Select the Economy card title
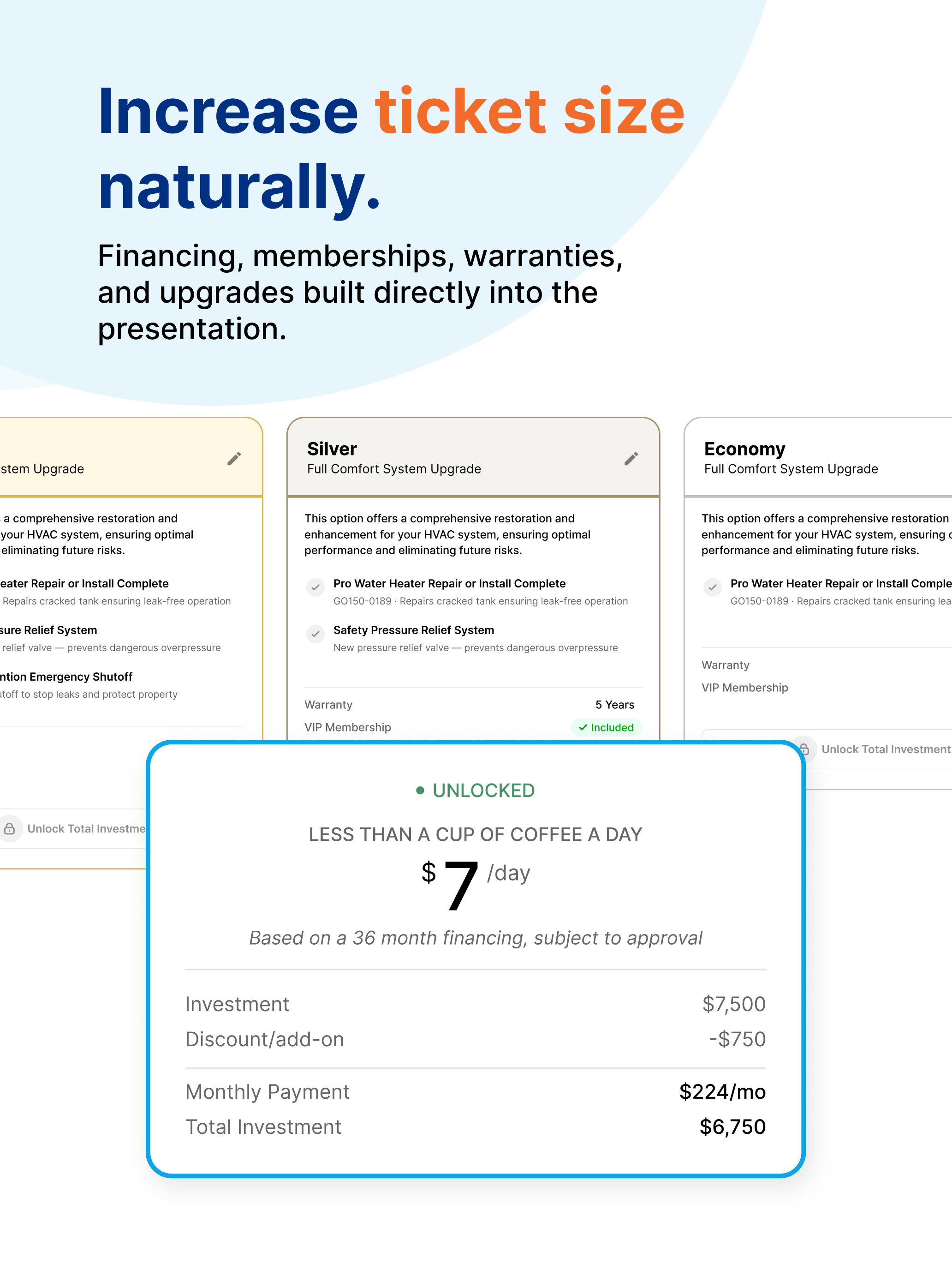Image resolution: width=952 pixels, height=1270 pixels. 744,449
